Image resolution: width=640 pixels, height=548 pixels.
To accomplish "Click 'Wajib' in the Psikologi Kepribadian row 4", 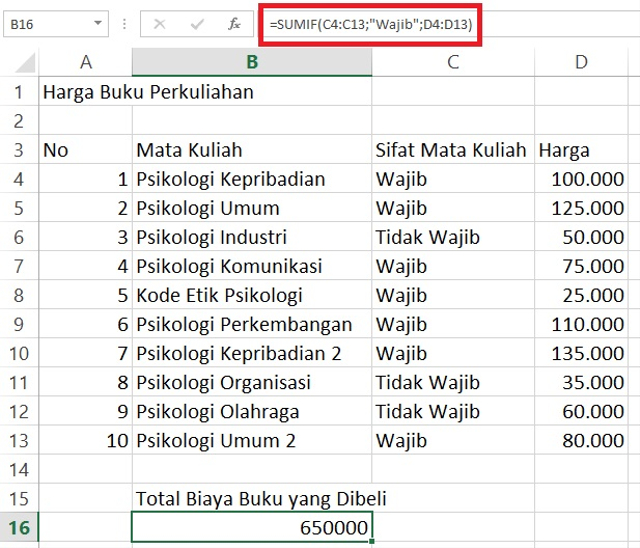I will tap(453, 179).
